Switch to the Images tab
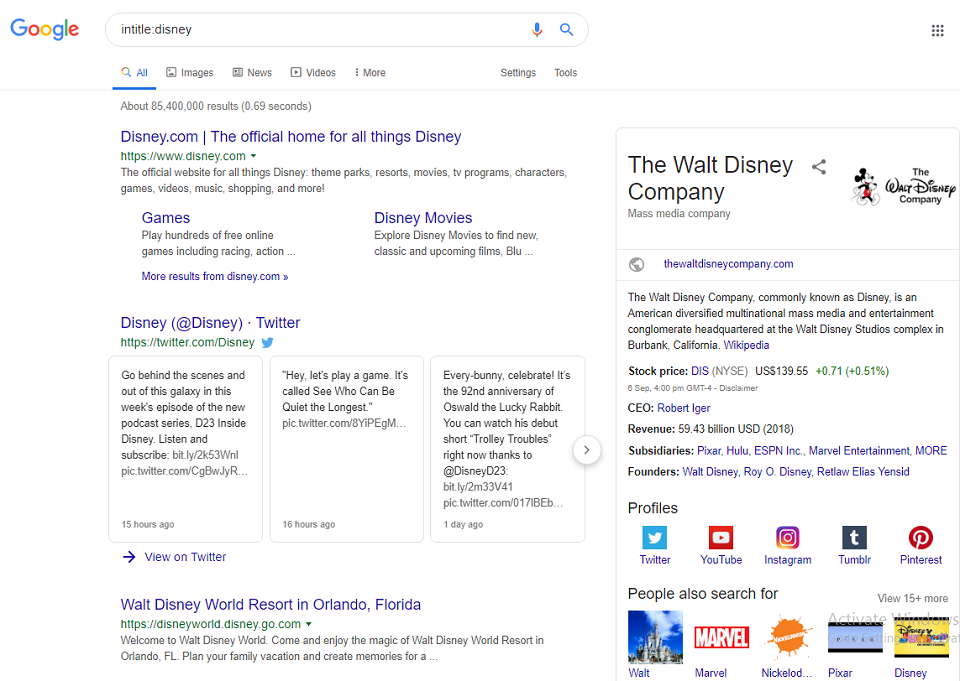 pos(190,72)
